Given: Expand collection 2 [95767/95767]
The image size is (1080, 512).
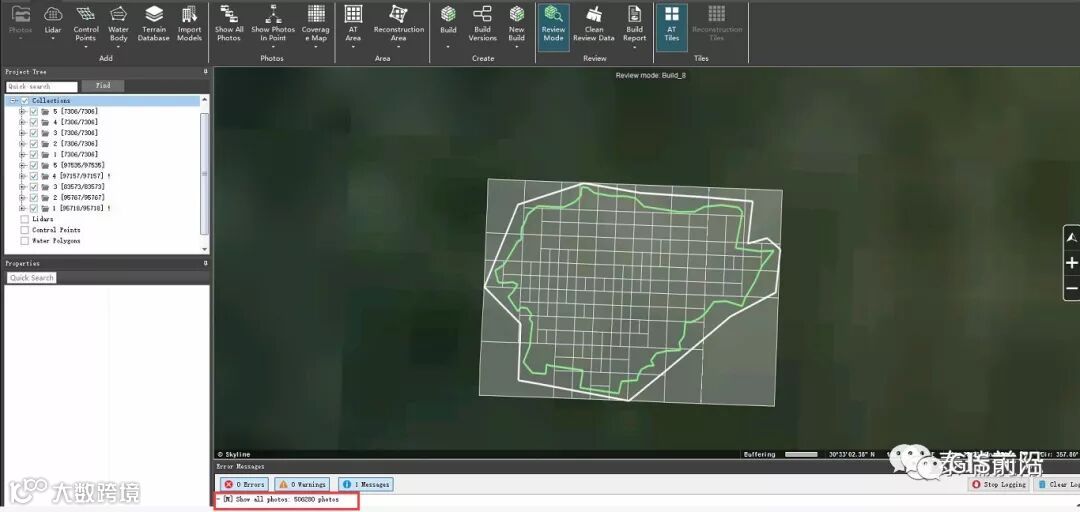Looking at the screenshot, I should tap(22, 198).
